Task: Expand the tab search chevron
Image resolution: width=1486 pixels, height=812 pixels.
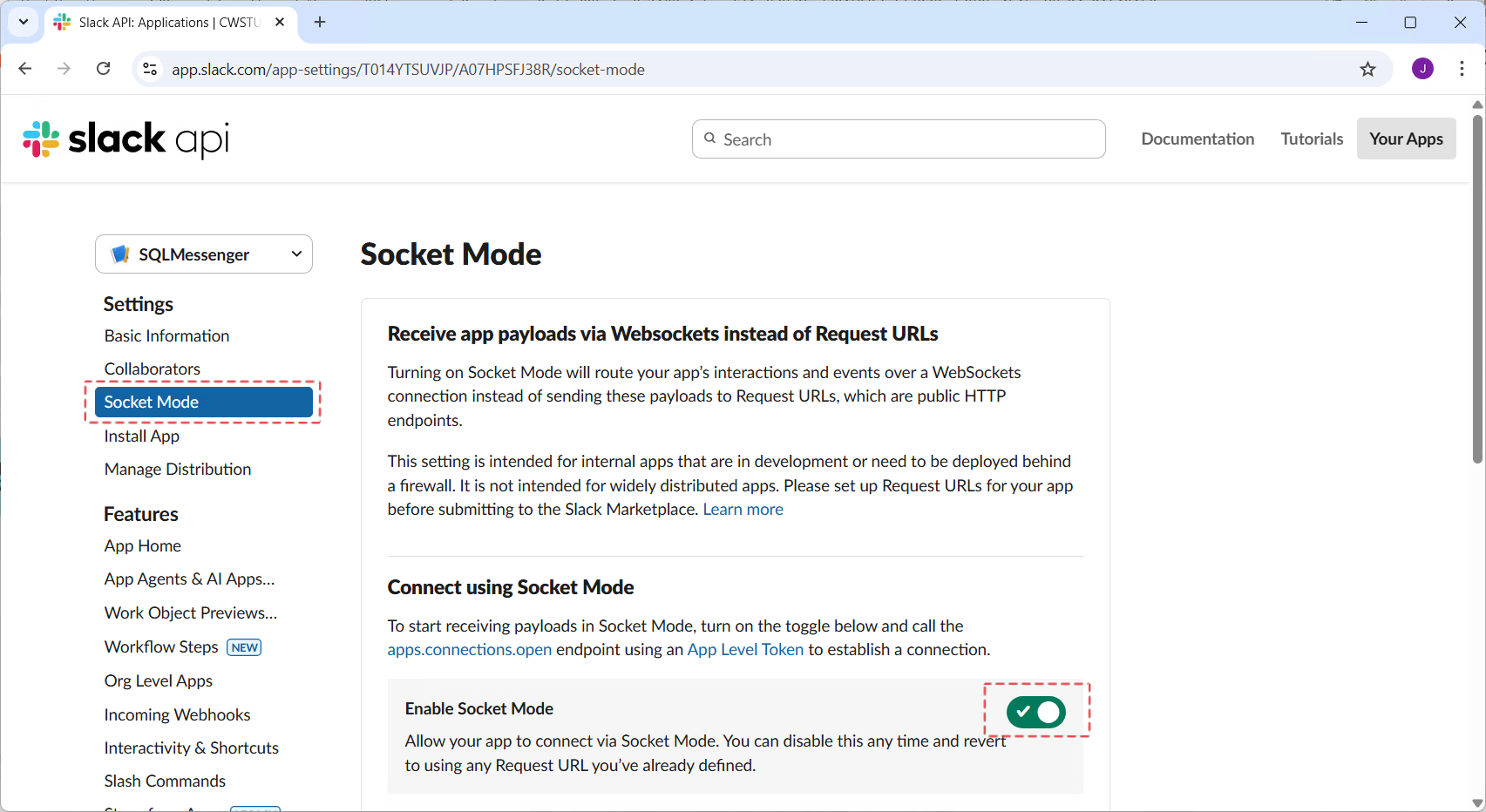Action: [24, 22]
